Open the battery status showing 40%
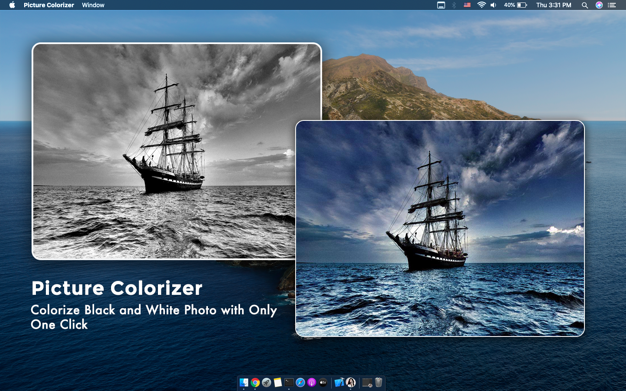The image size is (626, 391). click(515, 5)
